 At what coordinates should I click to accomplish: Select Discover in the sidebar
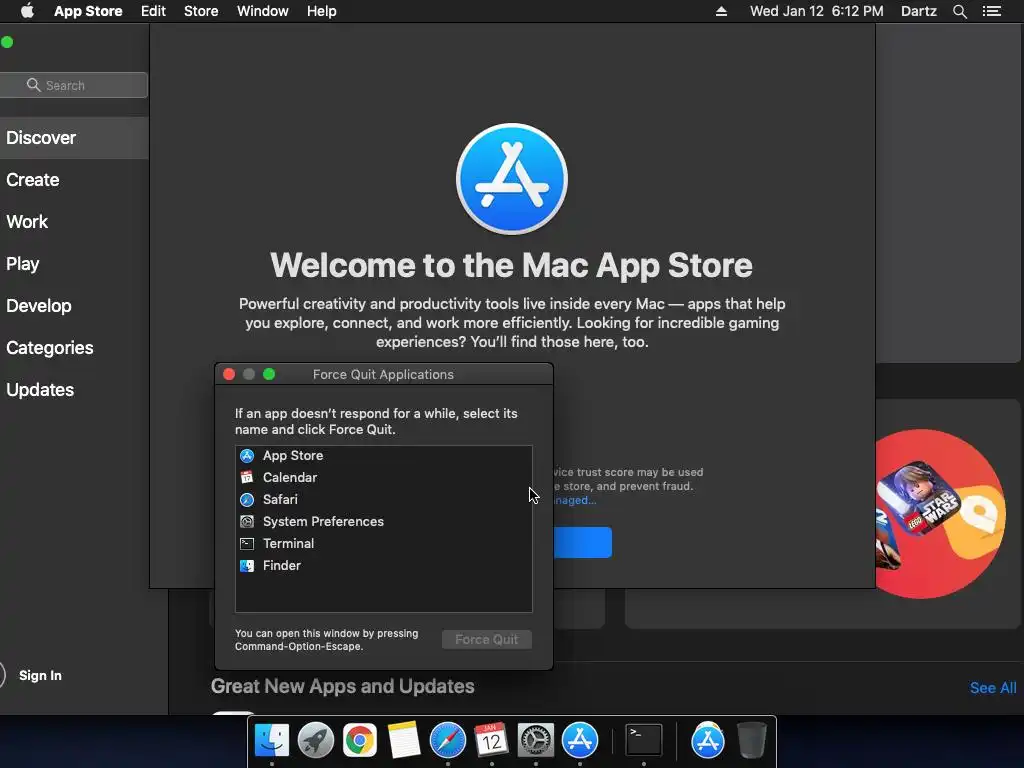coord(74,138)
